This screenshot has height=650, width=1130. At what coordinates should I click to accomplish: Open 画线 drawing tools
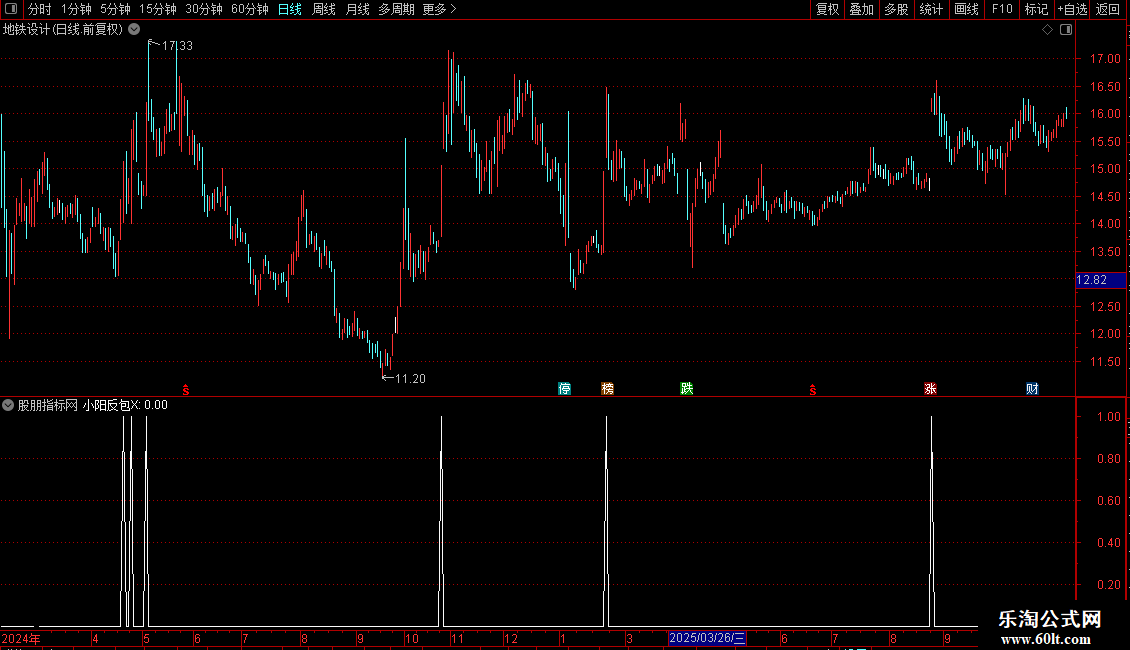[x=966, y=9]
